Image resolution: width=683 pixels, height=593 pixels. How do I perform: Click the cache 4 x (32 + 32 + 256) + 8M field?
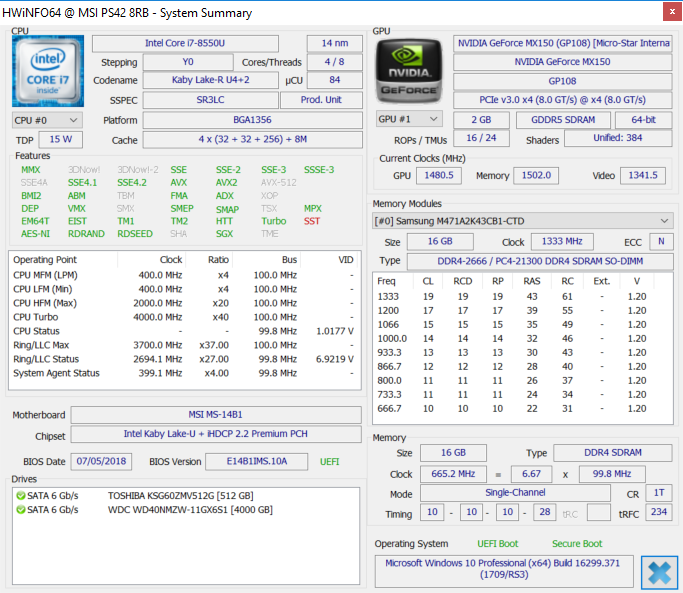(253, 139)
